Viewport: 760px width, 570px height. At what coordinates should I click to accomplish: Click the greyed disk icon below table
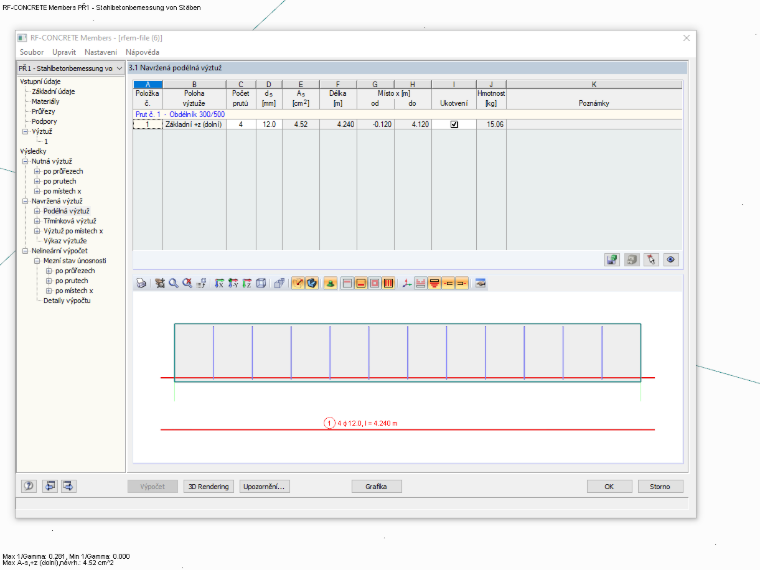[x=632, y=260]
